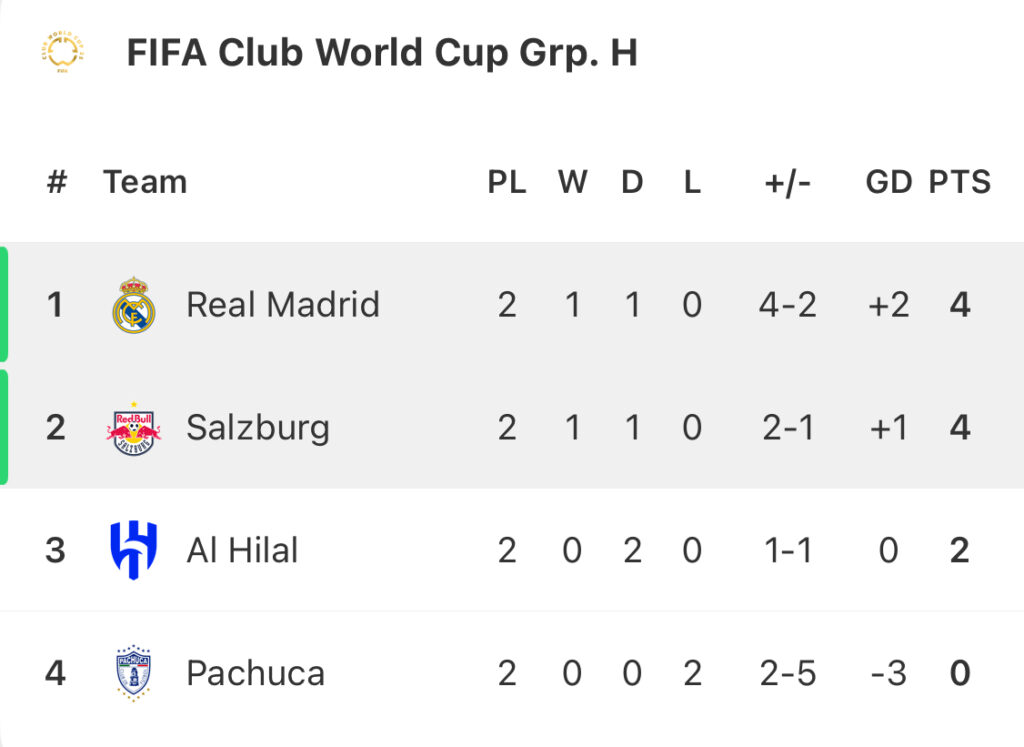Select Real Madrid's 4-2 goals record

click(x=788, y=305)
